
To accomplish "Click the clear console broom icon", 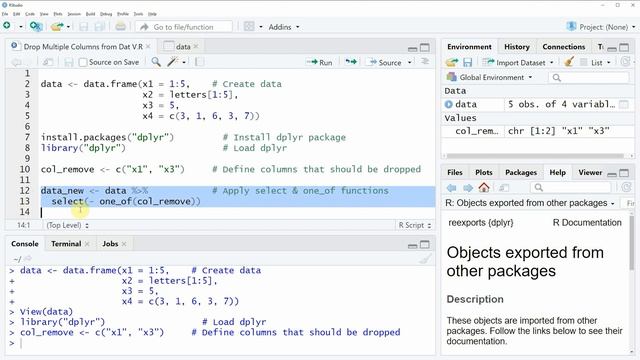I will (425, 258).
